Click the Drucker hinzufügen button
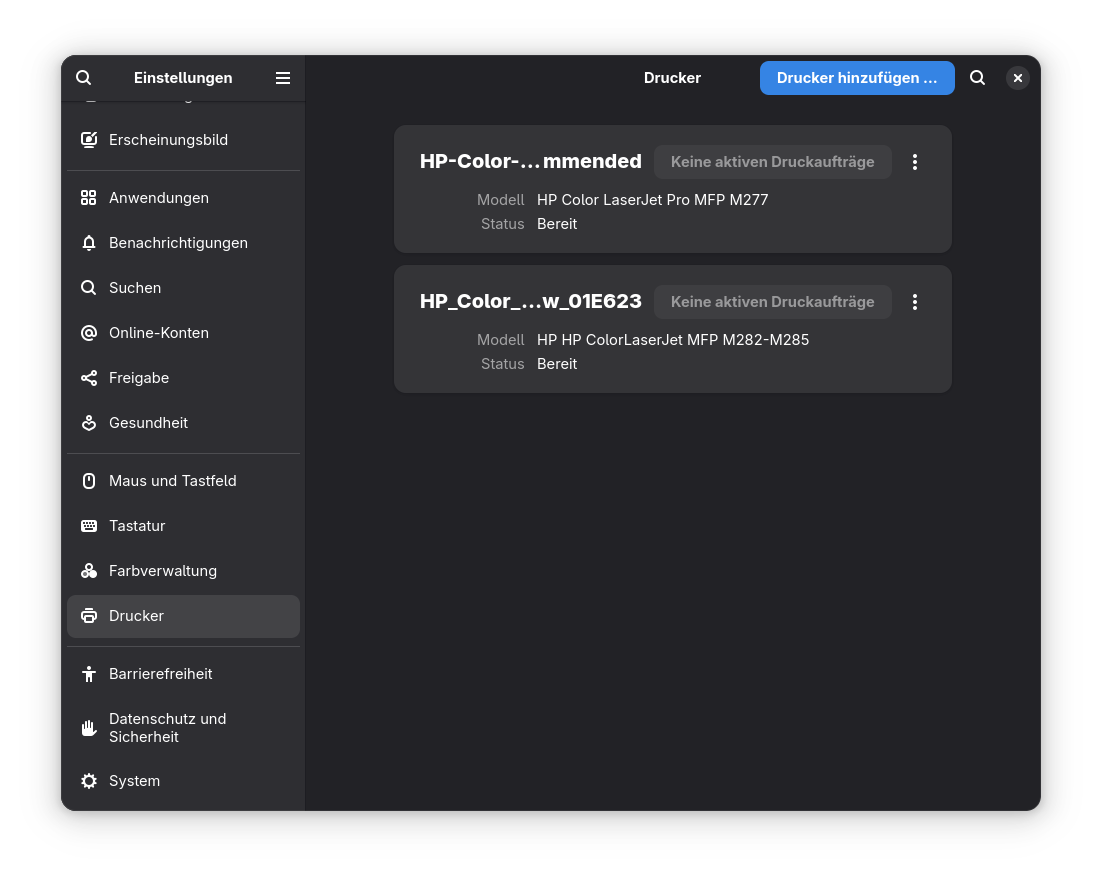 [x=856, y=77]
